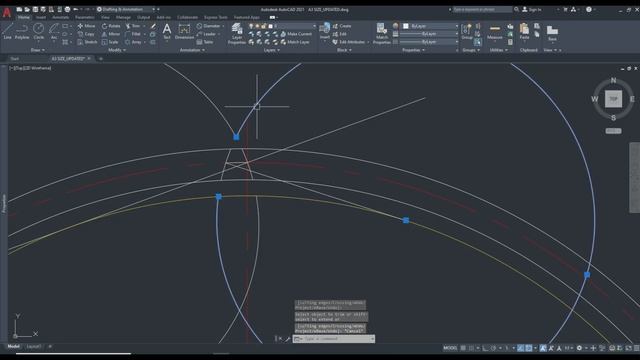Toggle snap mode in status bar
Image resolution: width=640 pixels, height=360 pixels.
point(471,348)
